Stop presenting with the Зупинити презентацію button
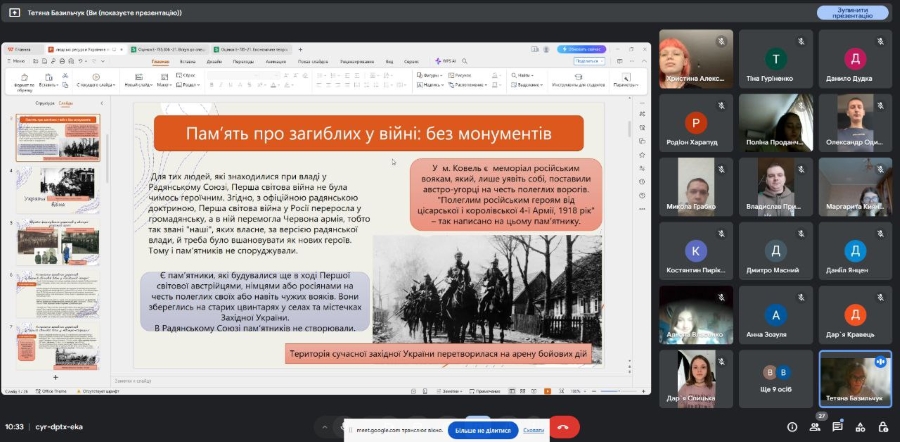This screenshot has height=442, width=900. pos(855,13)
